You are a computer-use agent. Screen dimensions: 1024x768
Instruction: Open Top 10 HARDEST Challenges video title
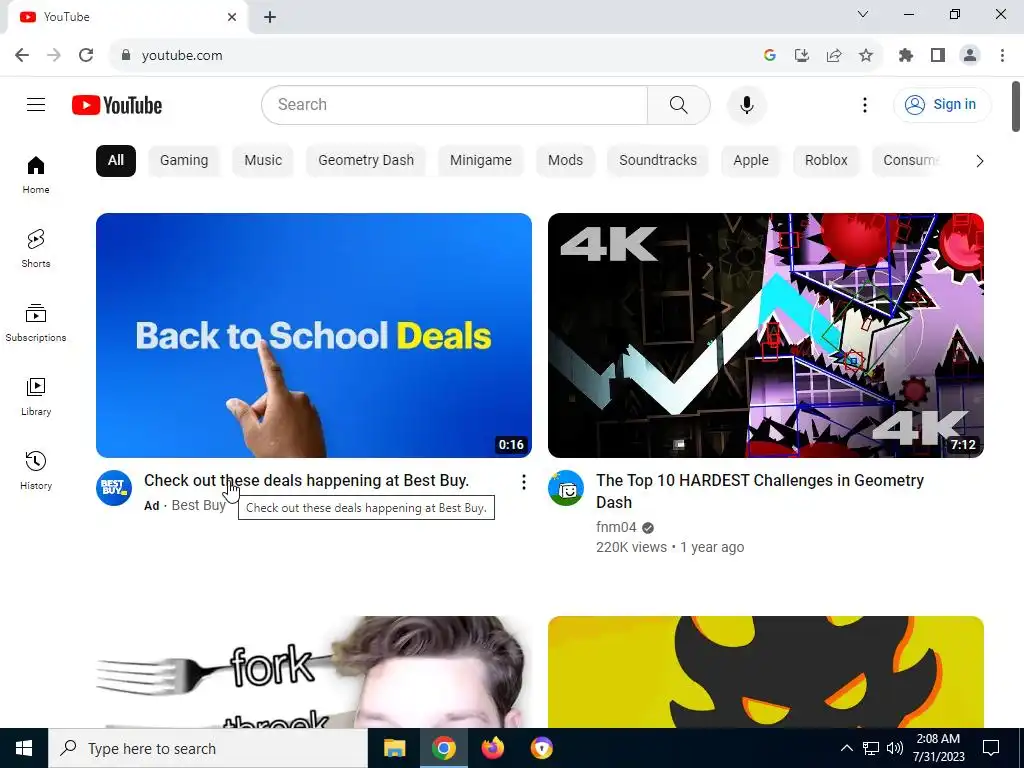[760, 491]
